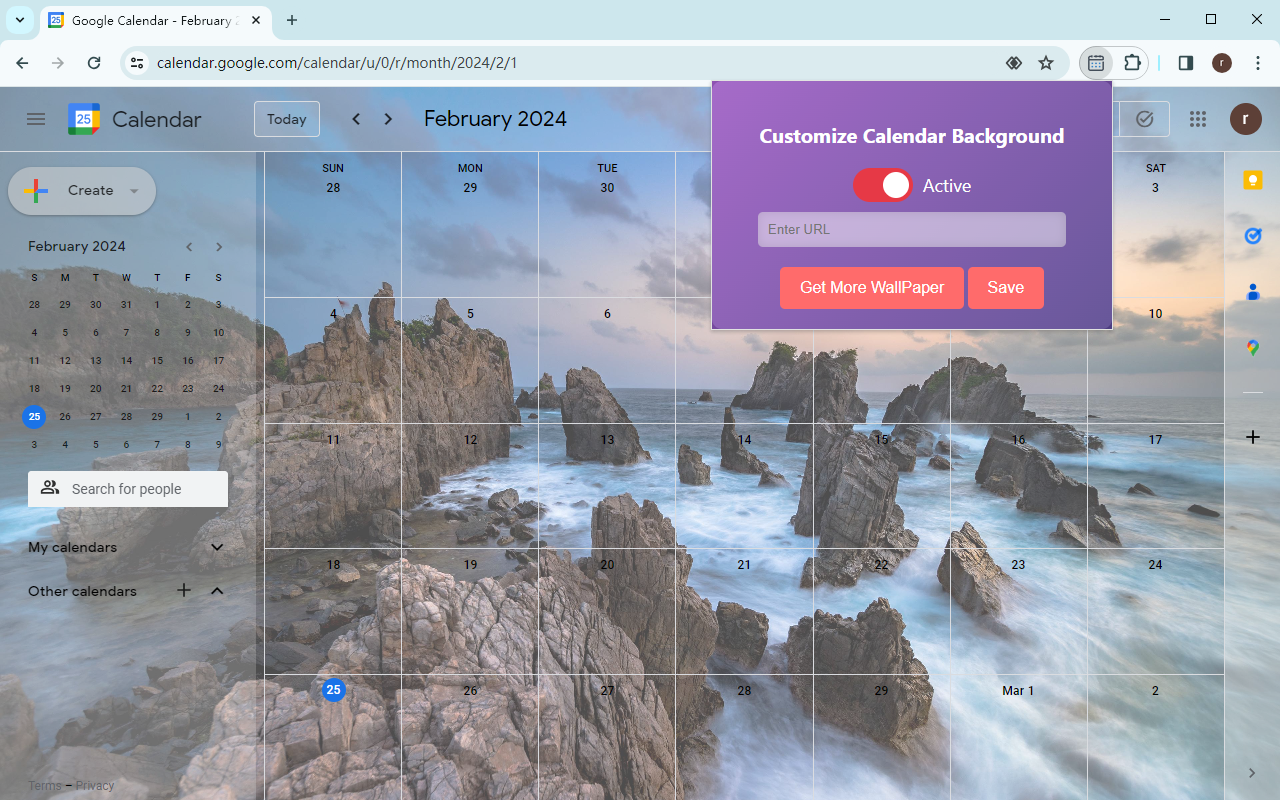This screenshot has height=800, width=1280.
Task: Select Mar 1 in the month grid
Action: click(x=1018, y=691)
